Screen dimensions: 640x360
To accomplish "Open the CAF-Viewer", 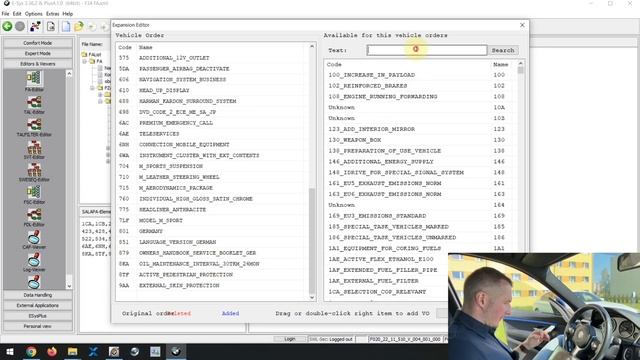I will tap(34, 240).
